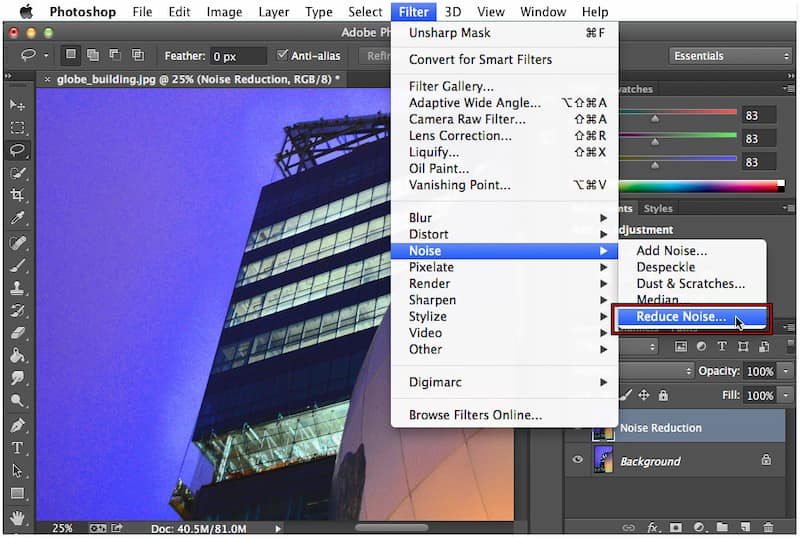Image resolution: width=800 pixels, height=538 pixels.
Task: Select the Dodge tool
Action: point(17,401)
